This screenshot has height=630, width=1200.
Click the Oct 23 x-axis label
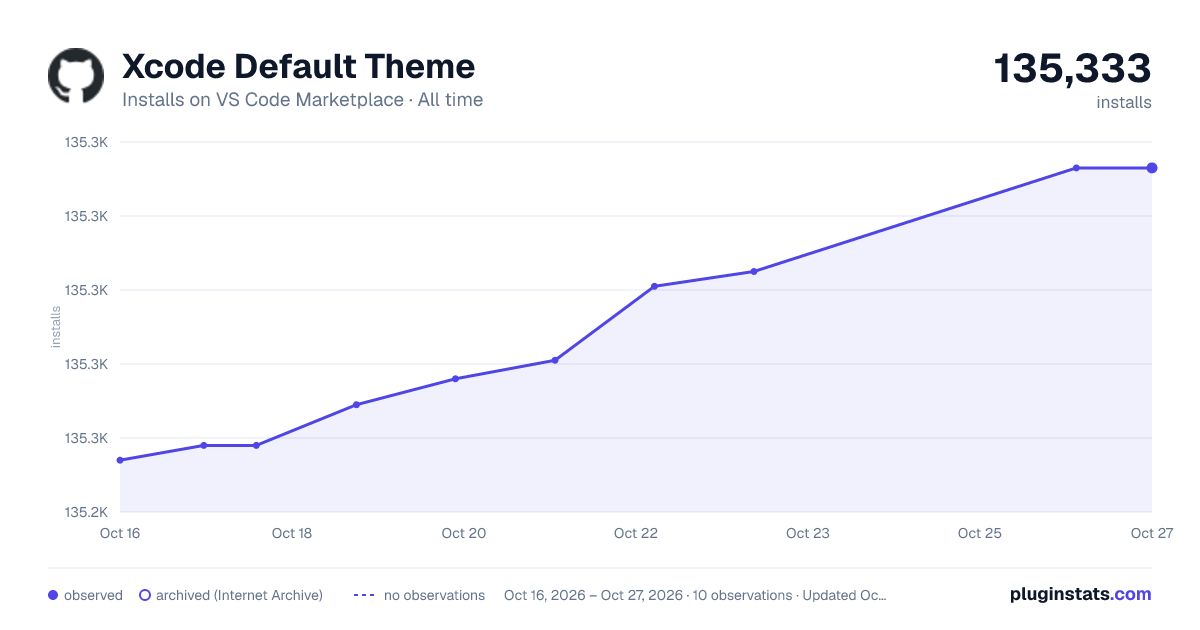click(x=808, y=533)
